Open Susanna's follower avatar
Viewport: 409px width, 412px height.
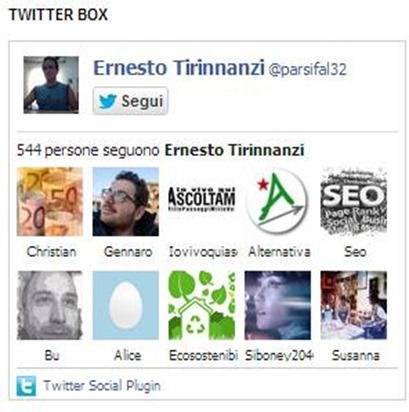(354, 305)
